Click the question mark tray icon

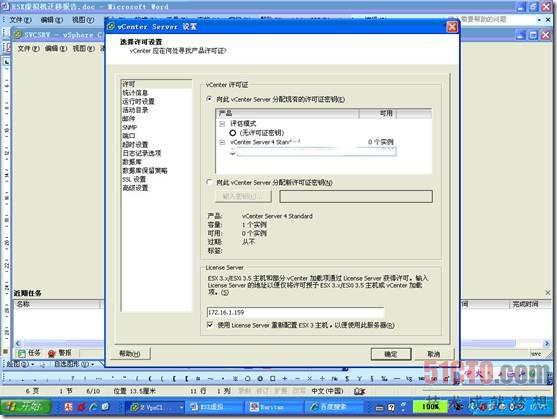pos(391,407)
